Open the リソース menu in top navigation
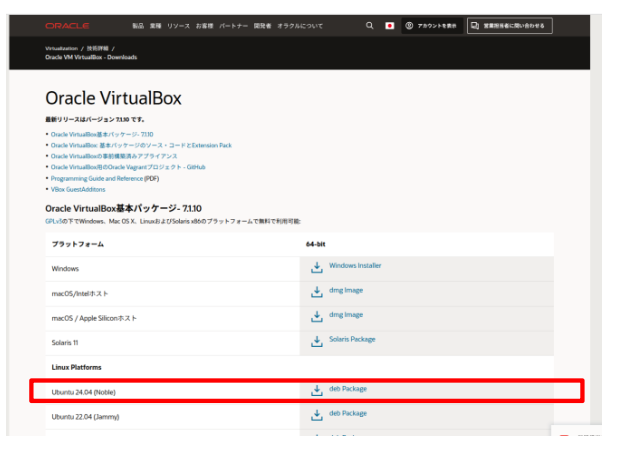Image resolution: width=626 pixels, height=450 pixels. [178, 25]
